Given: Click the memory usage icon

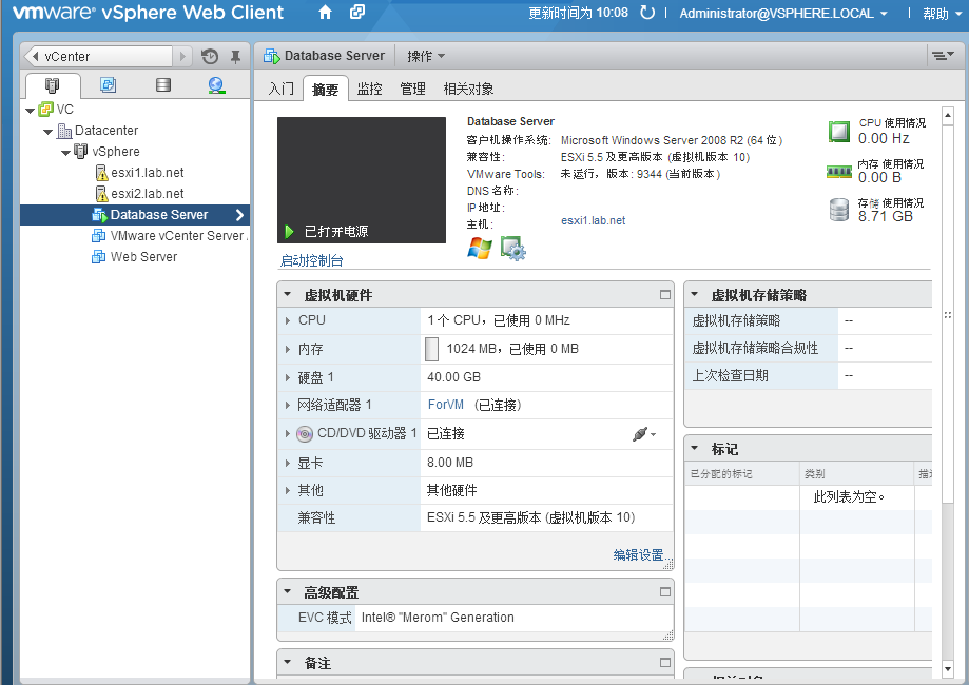Looking at the screenshot, I should coord(839,171).
